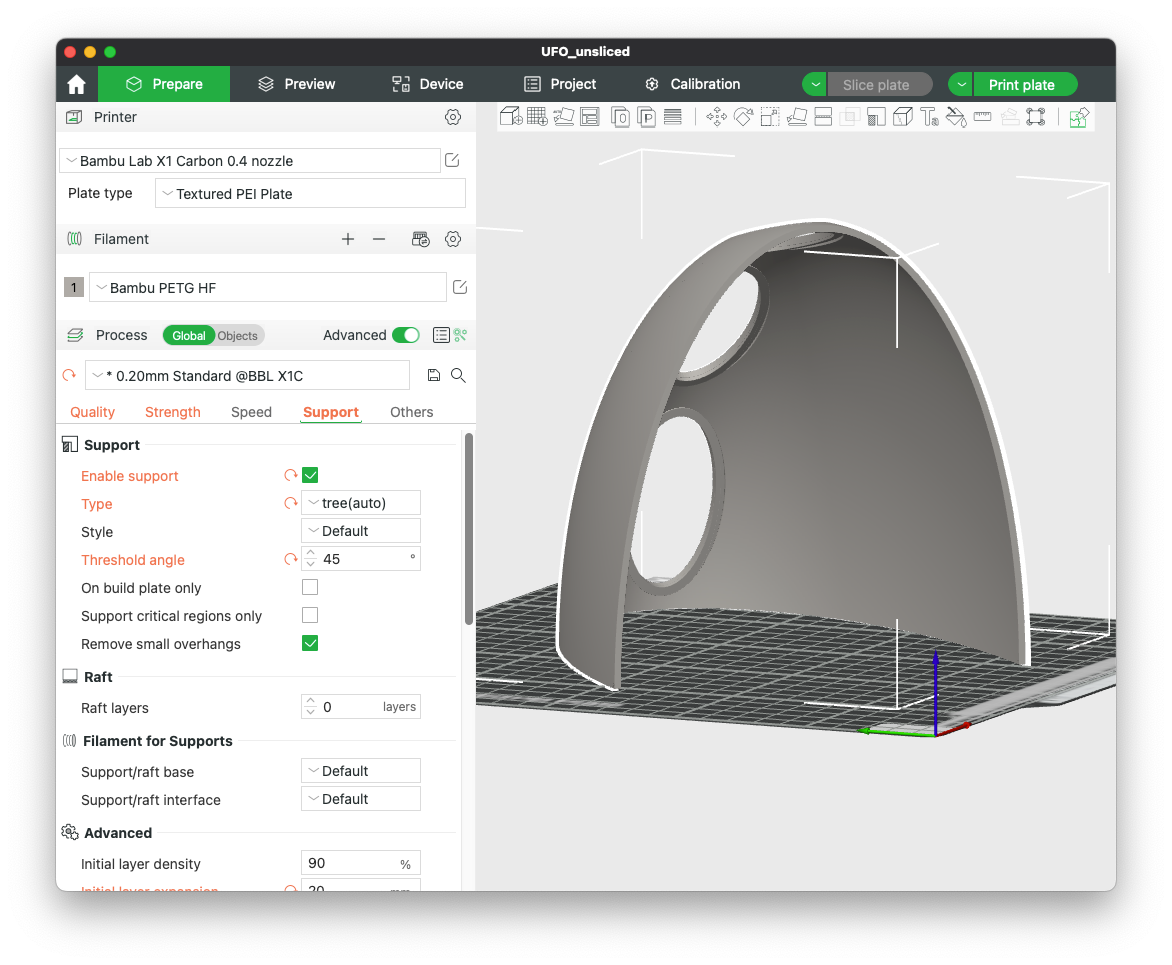Select the Seam painting tool
This screenshot has height=965, width=1172.
[903, 117]
